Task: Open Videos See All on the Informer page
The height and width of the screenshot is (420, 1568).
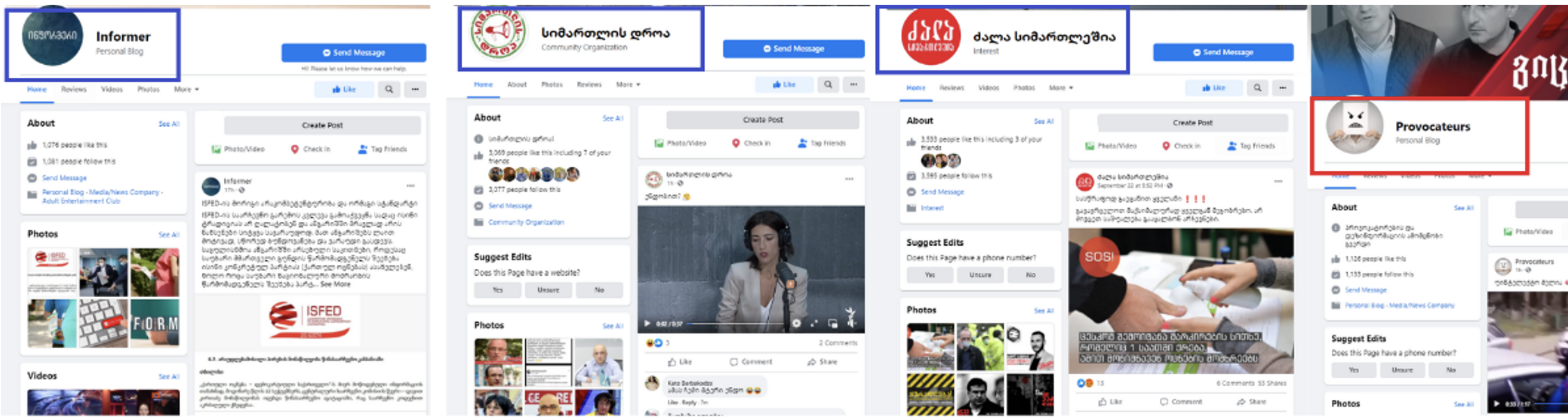Action: 169,377
